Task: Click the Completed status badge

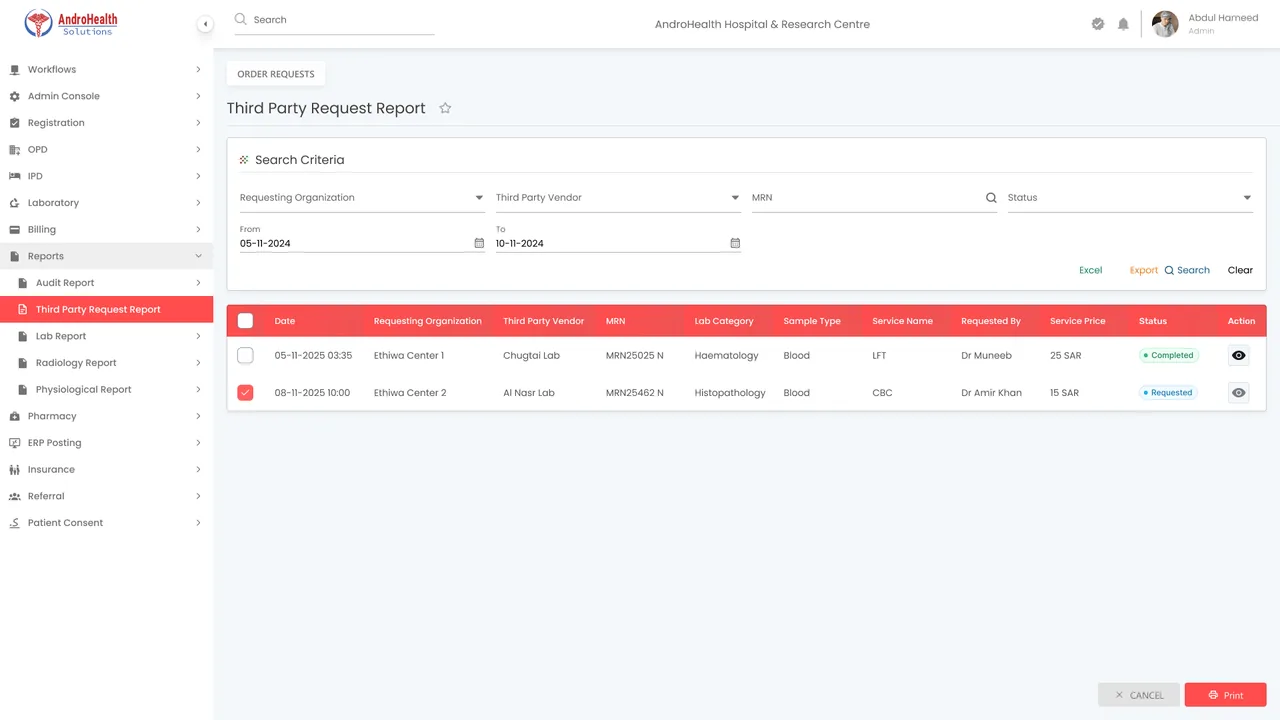Action: (1168, 355)
